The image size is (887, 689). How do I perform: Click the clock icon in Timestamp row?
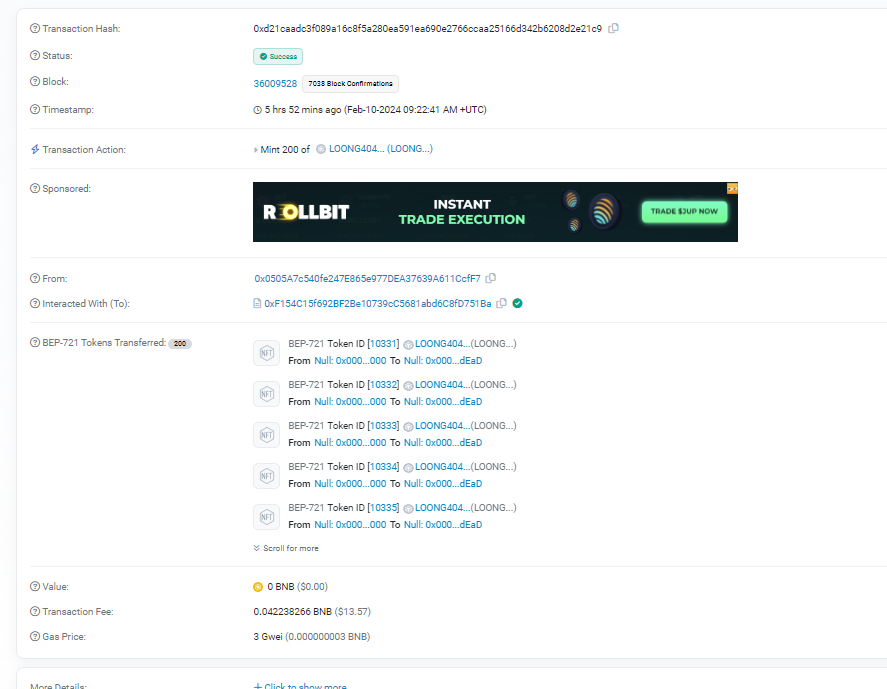point(257,110)
